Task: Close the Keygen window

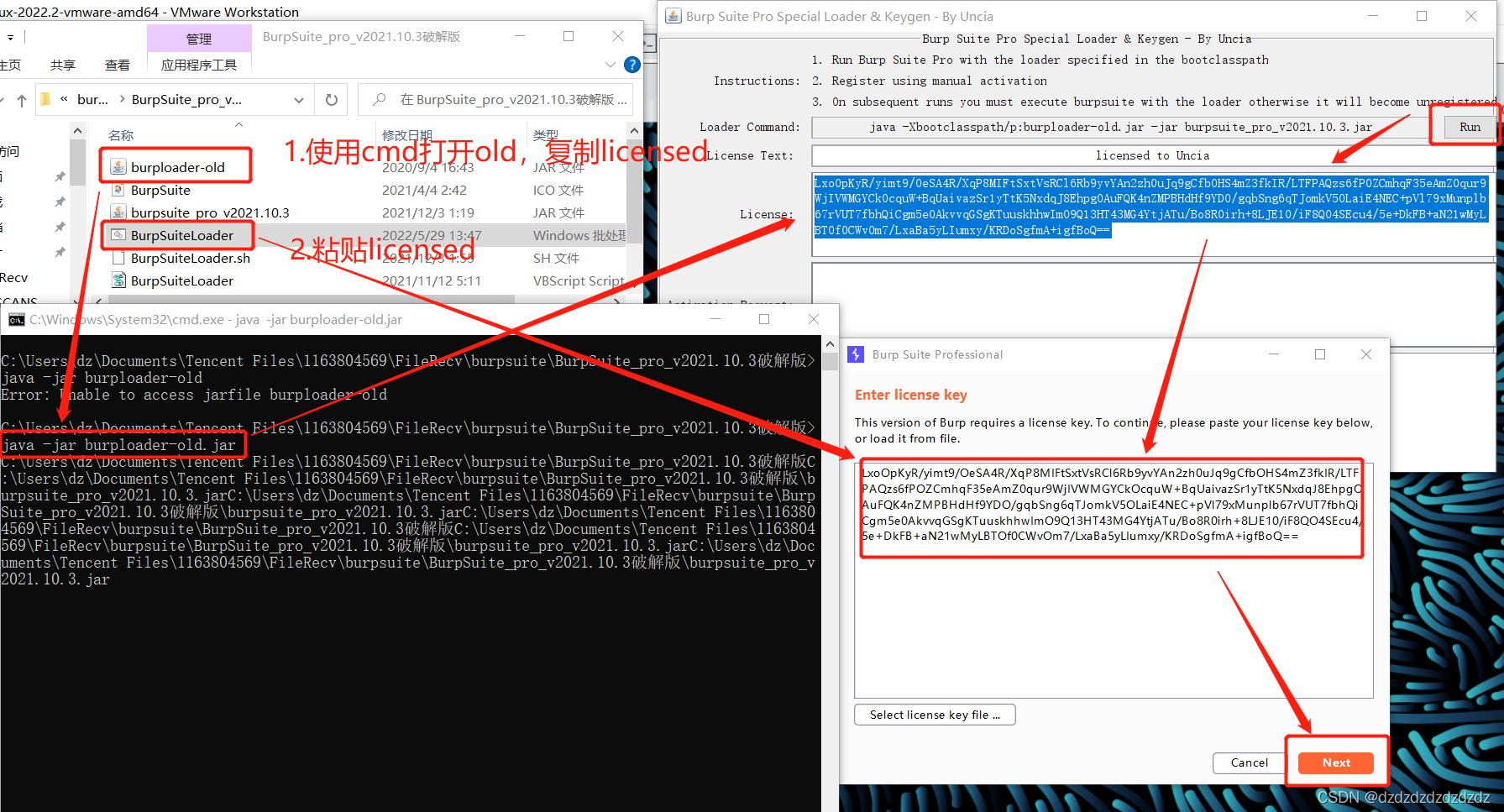Action: [1471, 16]
